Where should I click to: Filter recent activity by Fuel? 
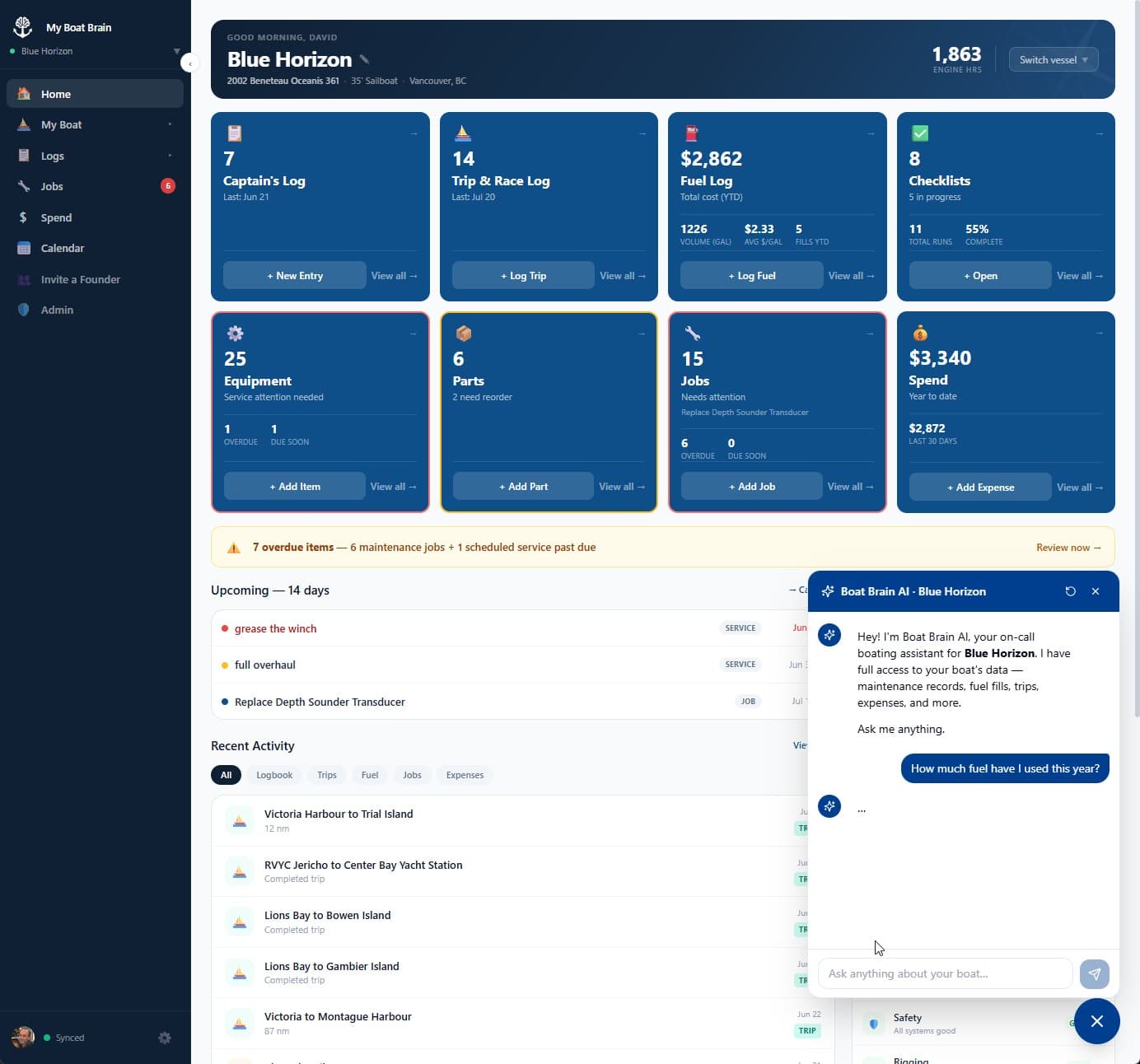pos(370,775)
